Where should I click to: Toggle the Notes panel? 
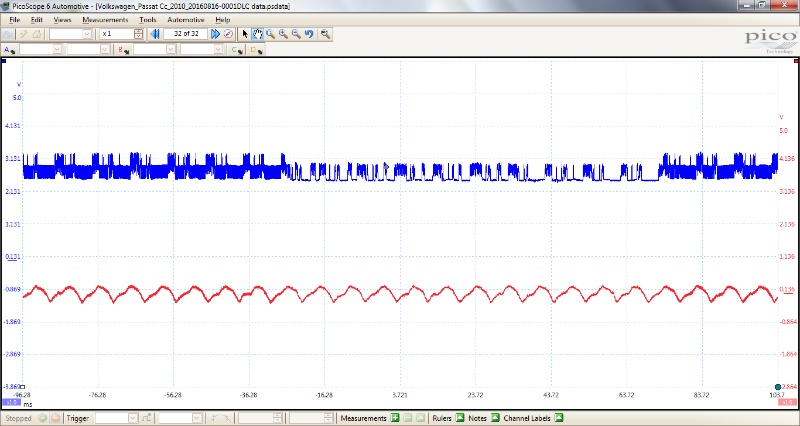pos(495,418)
